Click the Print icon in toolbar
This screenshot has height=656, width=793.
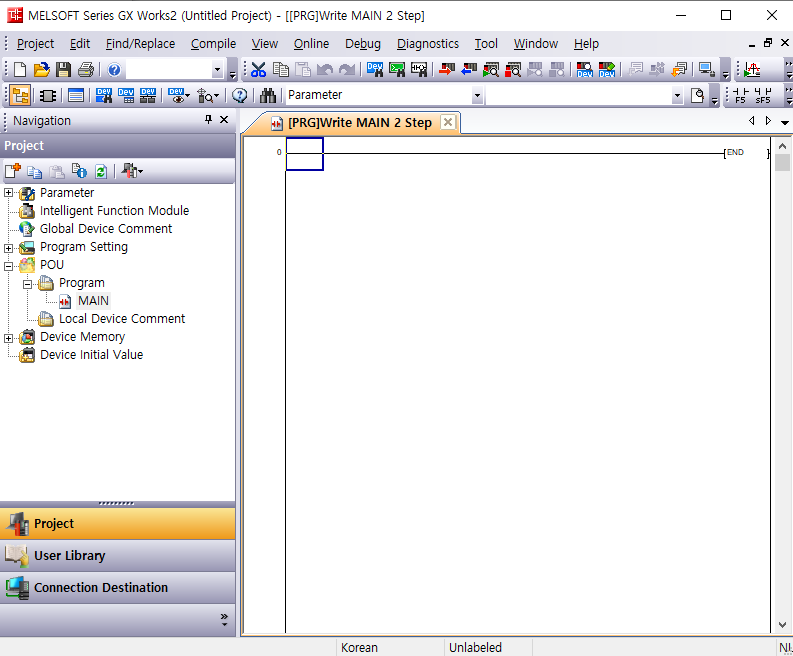pos(85,69)
